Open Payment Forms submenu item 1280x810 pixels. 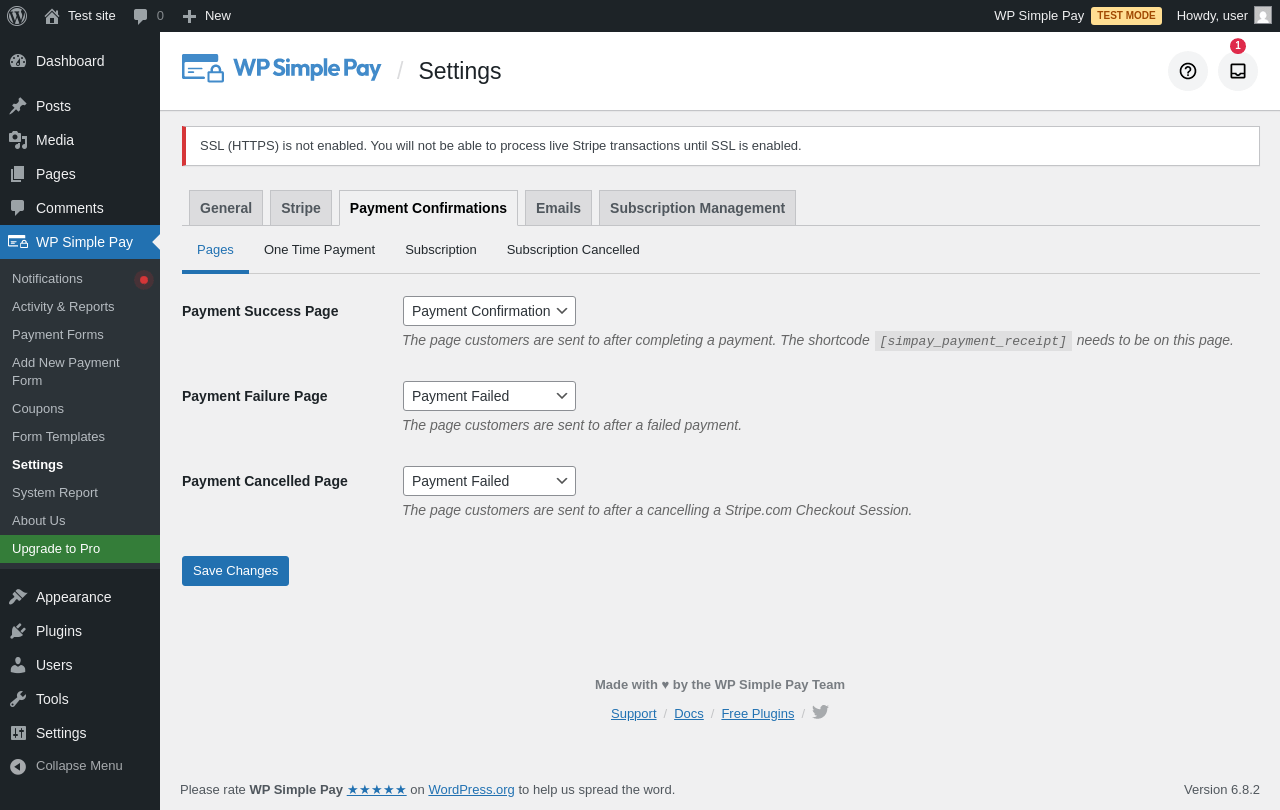[80, 335]
